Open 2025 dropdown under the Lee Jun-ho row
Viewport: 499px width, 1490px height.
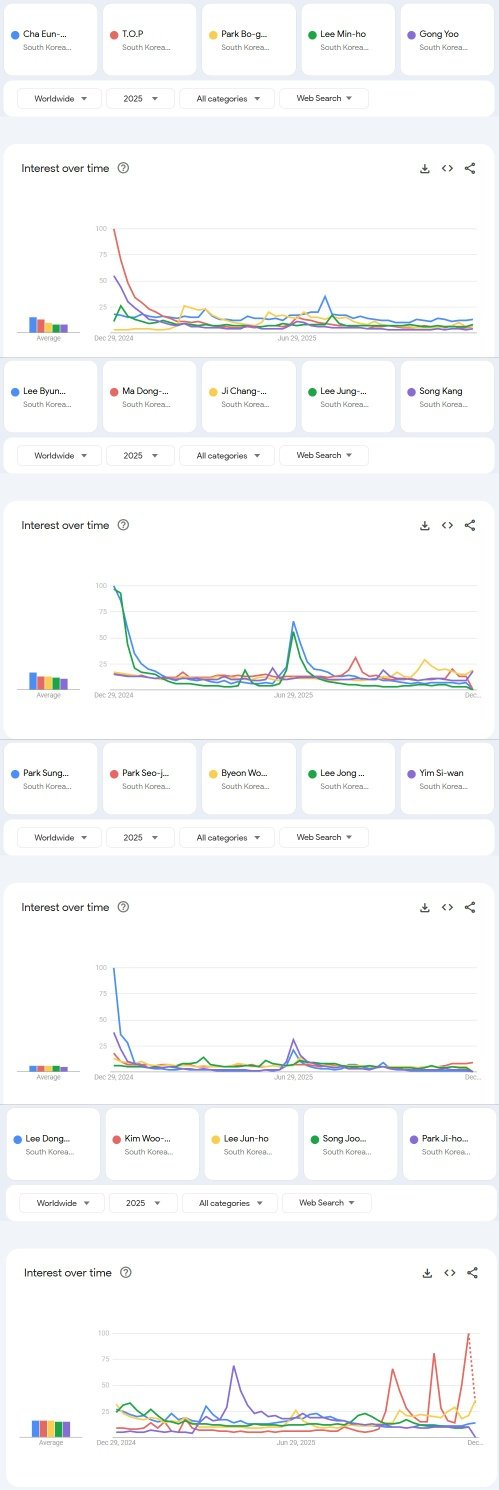coord(143,1203)
